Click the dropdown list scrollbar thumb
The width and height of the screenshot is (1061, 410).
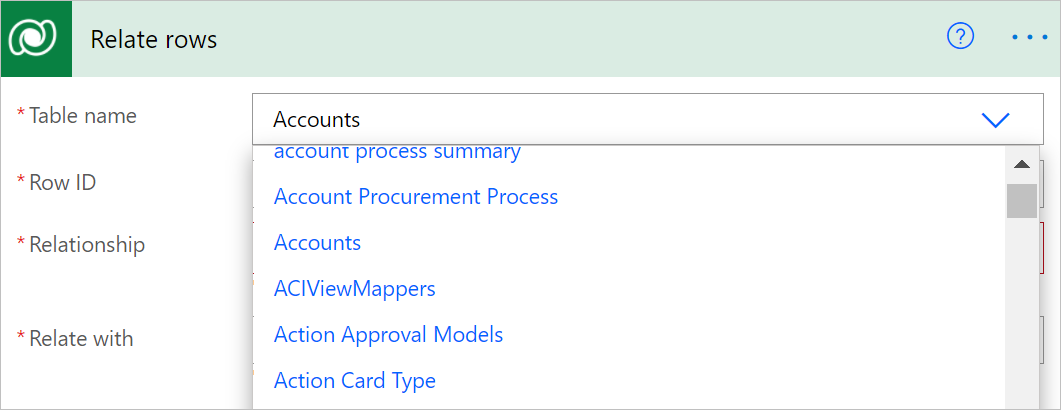tap(1021, 200)
